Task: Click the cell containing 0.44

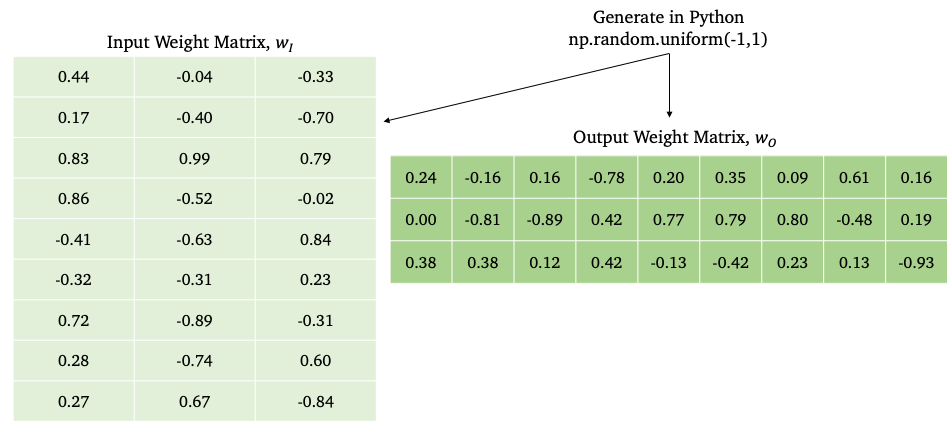Action: tap(74, 77)
